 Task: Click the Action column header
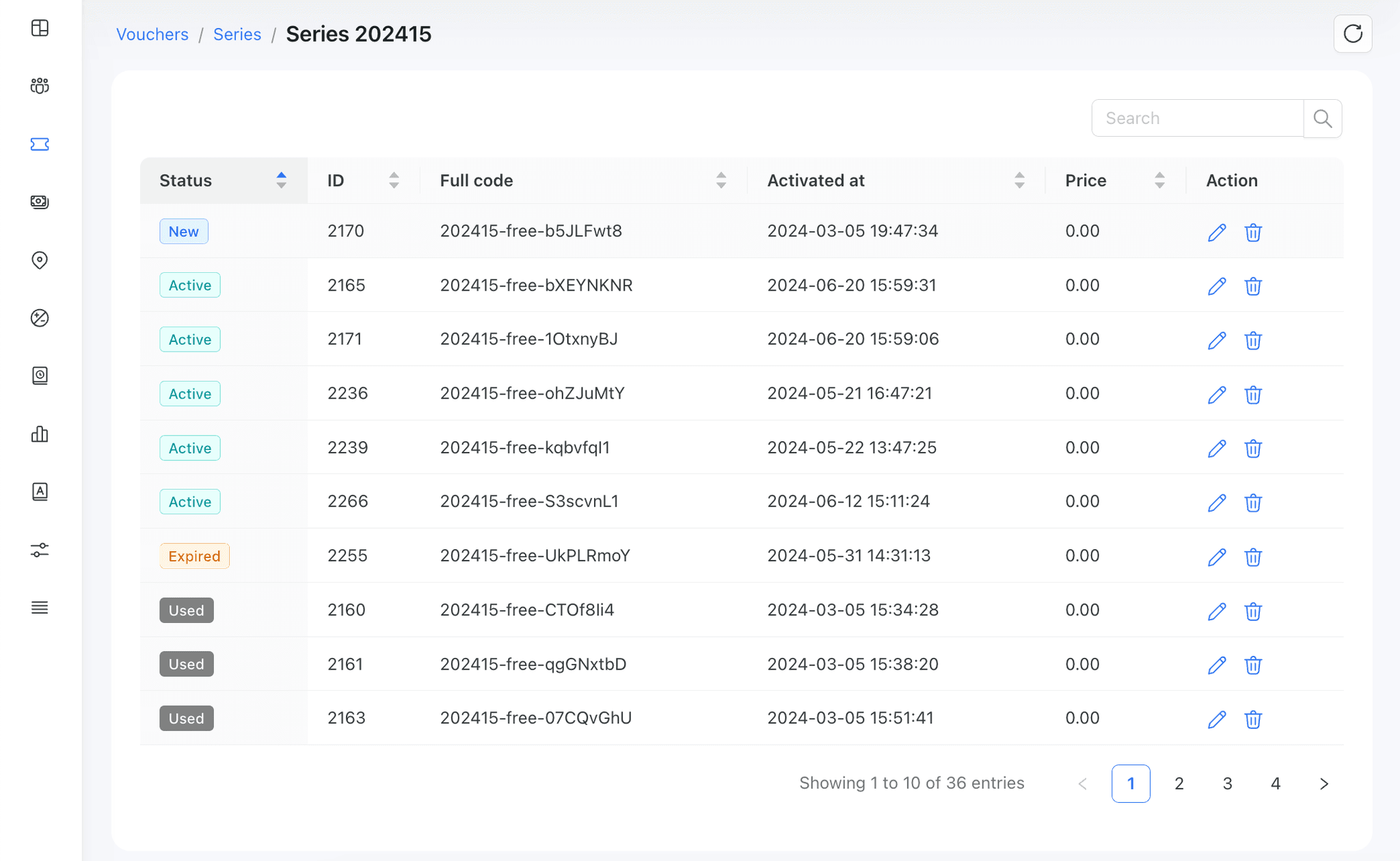pos(1232,181)
